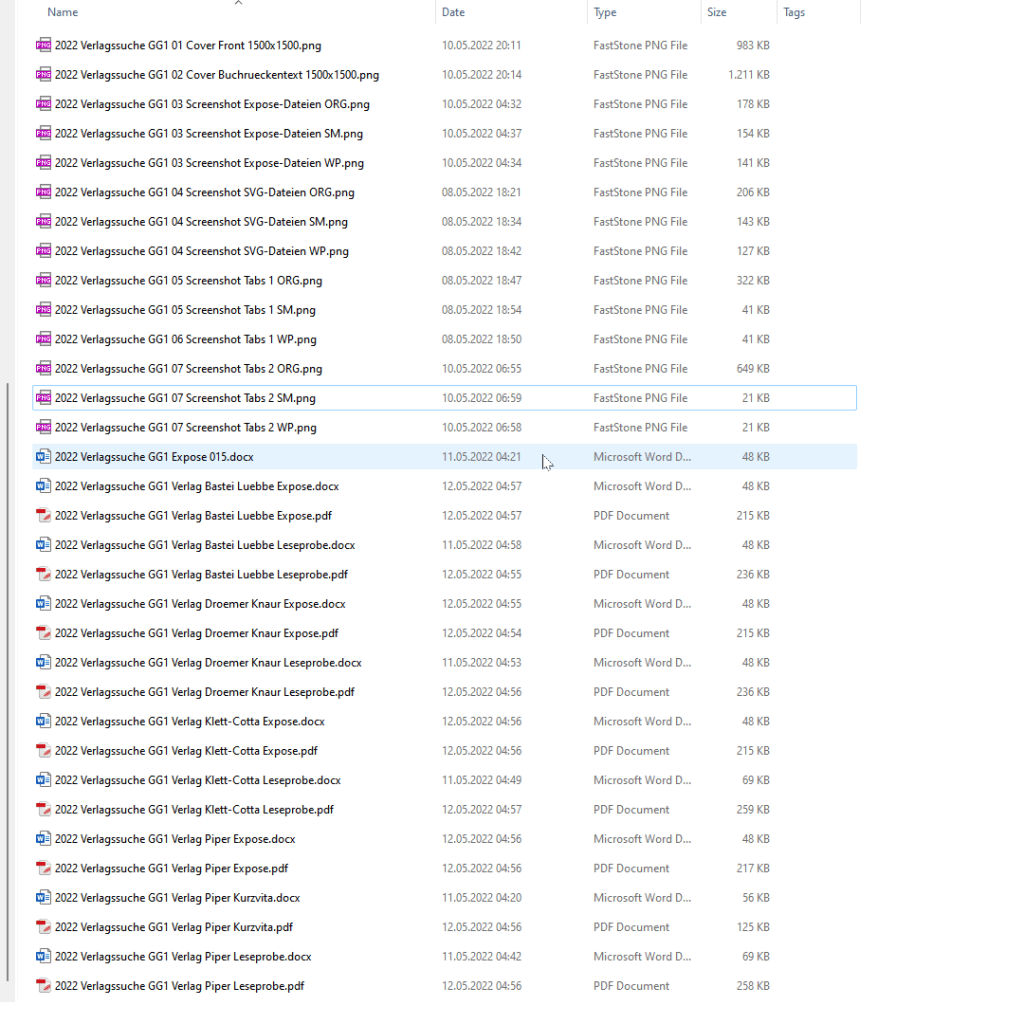The width and height of the screenshot is (1024, 1024).
Task: Click PDF icon of Droemer Knaur Leseprobe.pdf
Action: pyautogui.click(x=43, y=692)
